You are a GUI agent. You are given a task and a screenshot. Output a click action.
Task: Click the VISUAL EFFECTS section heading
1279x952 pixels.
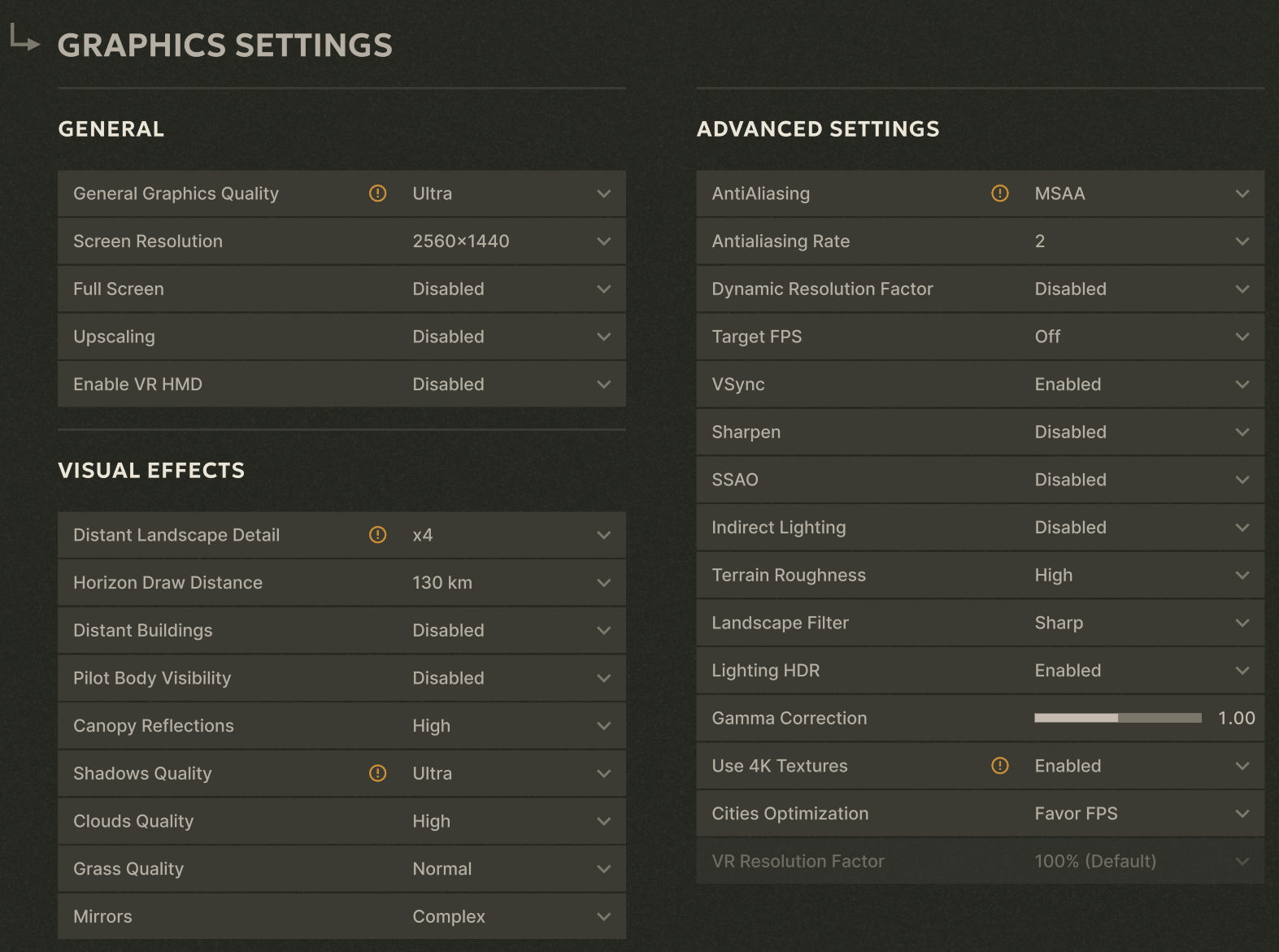click(x=151, y=471)
